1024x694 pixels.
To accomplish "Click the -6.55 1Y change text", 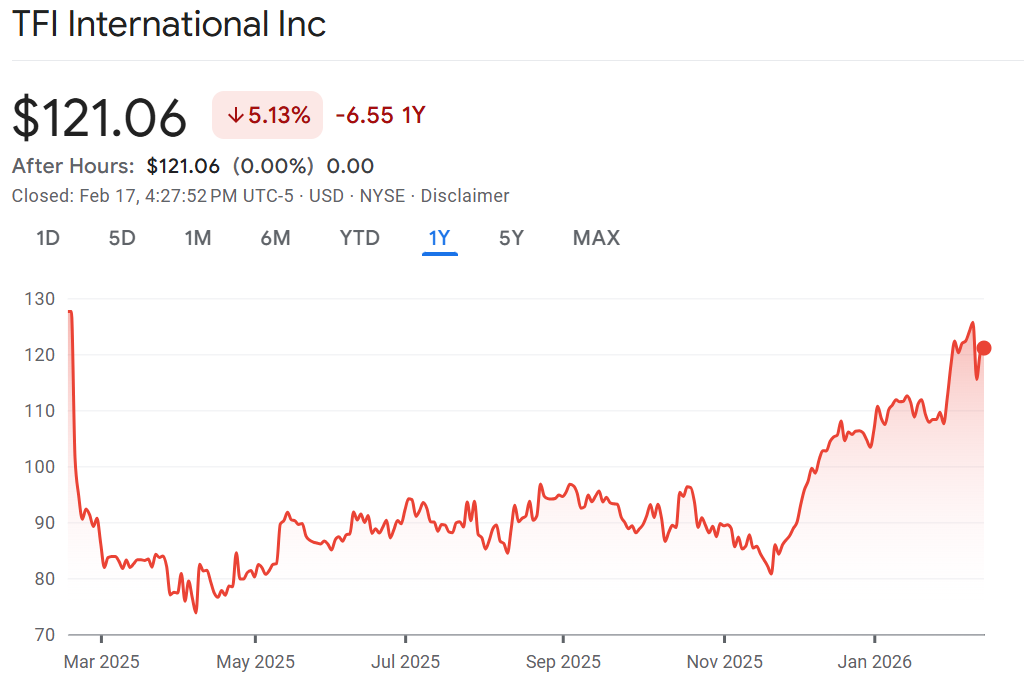I will pos(380,115).
